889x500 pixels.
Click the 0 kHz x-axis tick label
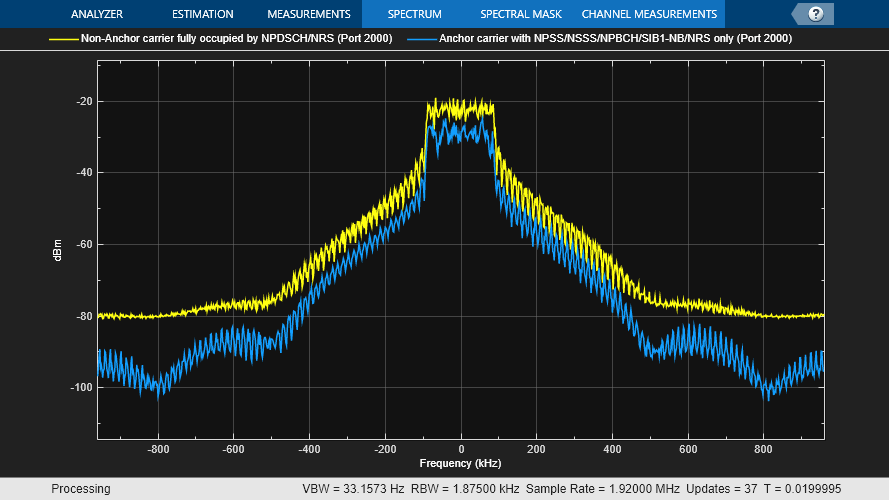(x=460, y=449)
